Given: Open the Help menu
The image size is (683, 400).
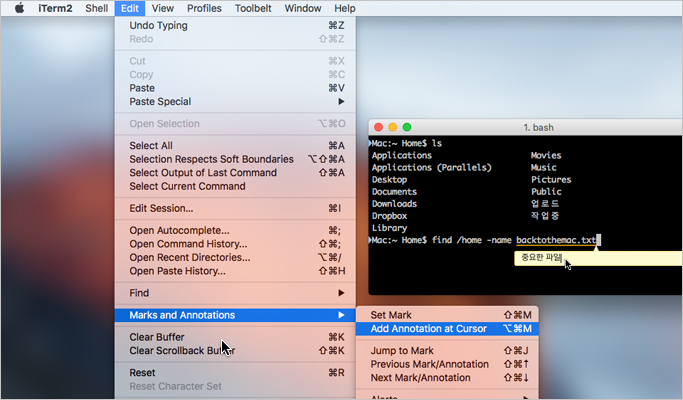Looking at the screenshot, I should coord(345,8).
